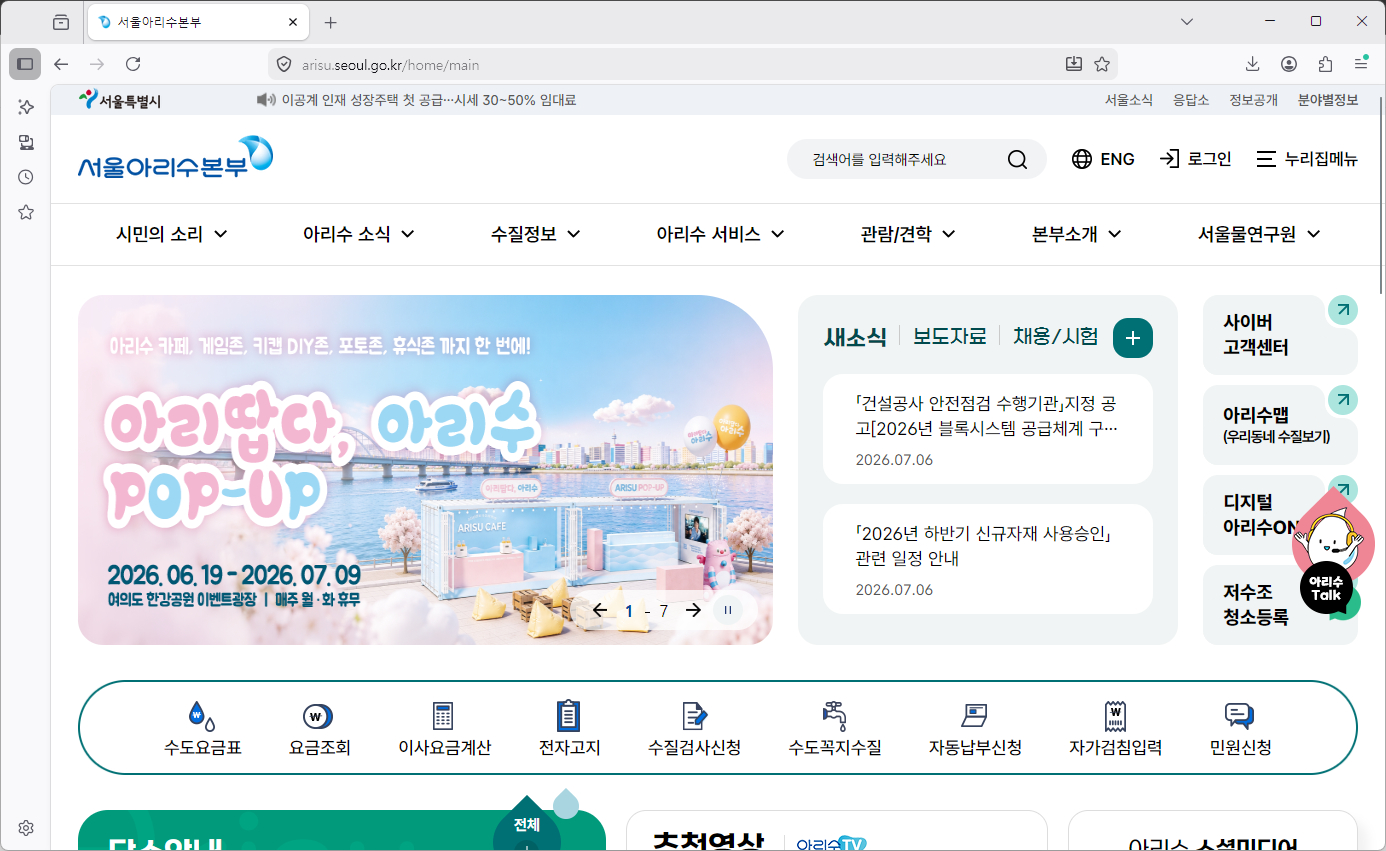The height and width of the screenshot is (851, 1386).
Task: Open the 요금조회 icon shortcut
Action: [x=318, y=716]
